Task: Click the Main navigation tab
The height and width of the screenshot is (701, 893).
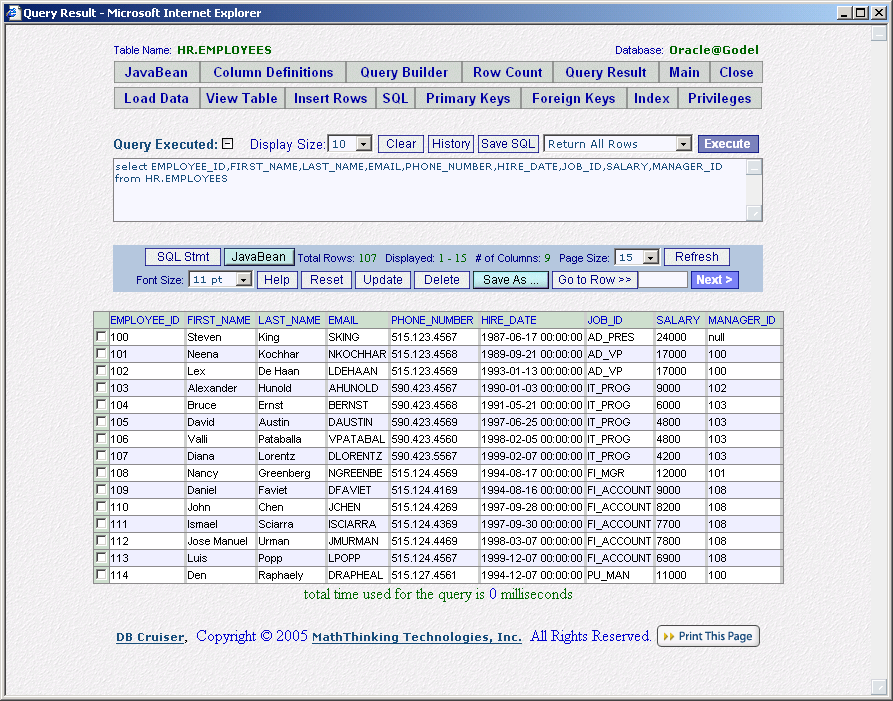Action: [x=685, y=72]
